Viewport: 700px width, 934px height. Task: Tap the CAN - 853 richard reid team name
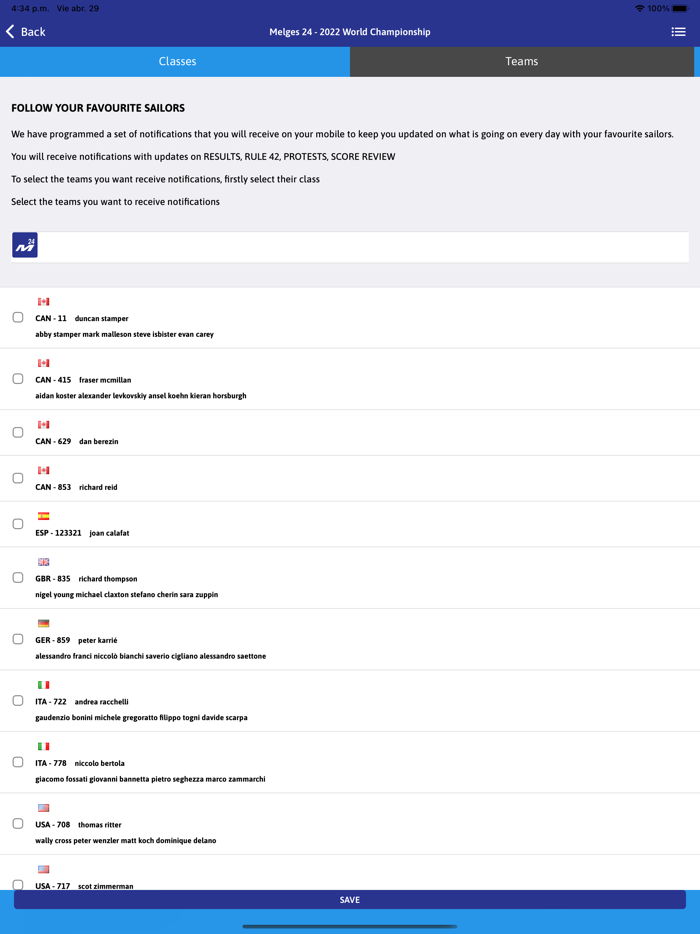tap(77, 487)
